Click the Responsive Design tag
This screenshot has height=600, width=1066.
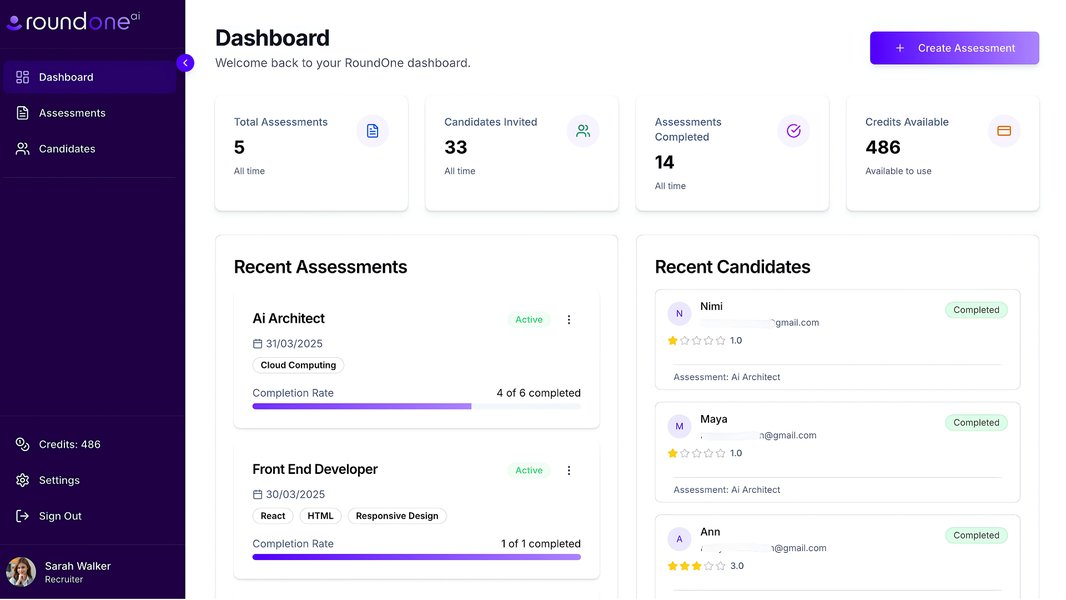pyautogui.click(x=397, y=516)
